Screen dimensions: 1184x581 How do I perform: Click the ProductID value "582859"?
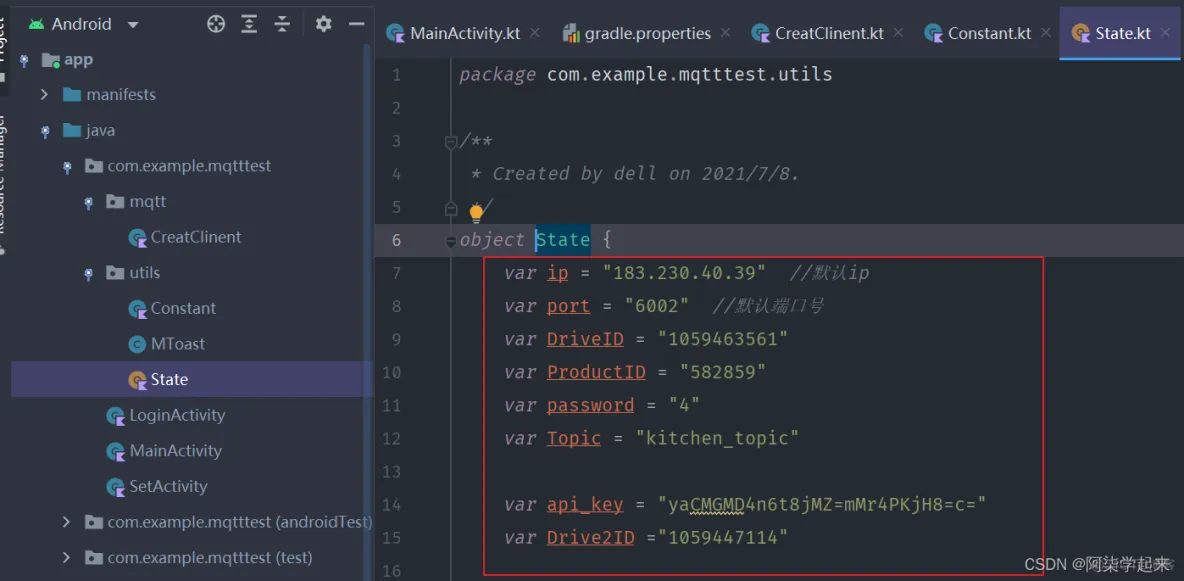point(723,372)
